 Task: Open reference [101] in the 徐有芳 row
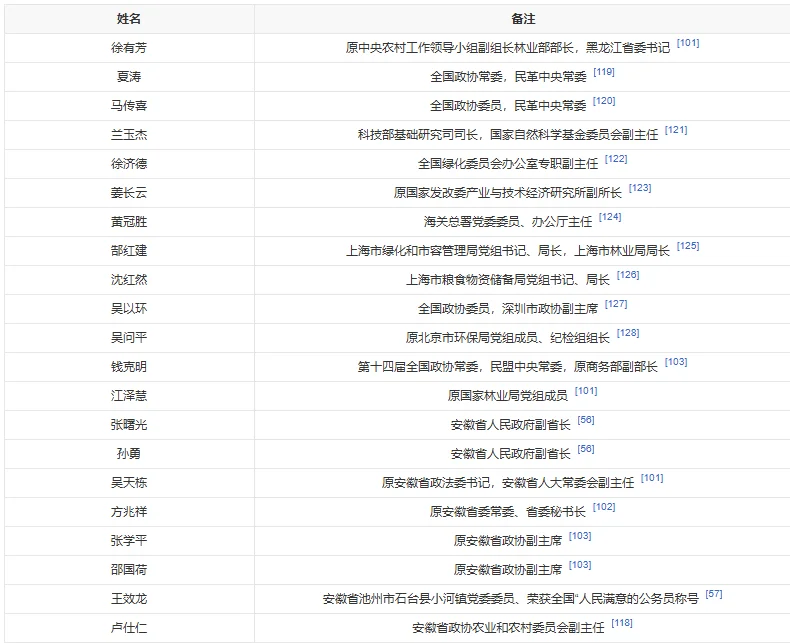(x=688, y=43)
